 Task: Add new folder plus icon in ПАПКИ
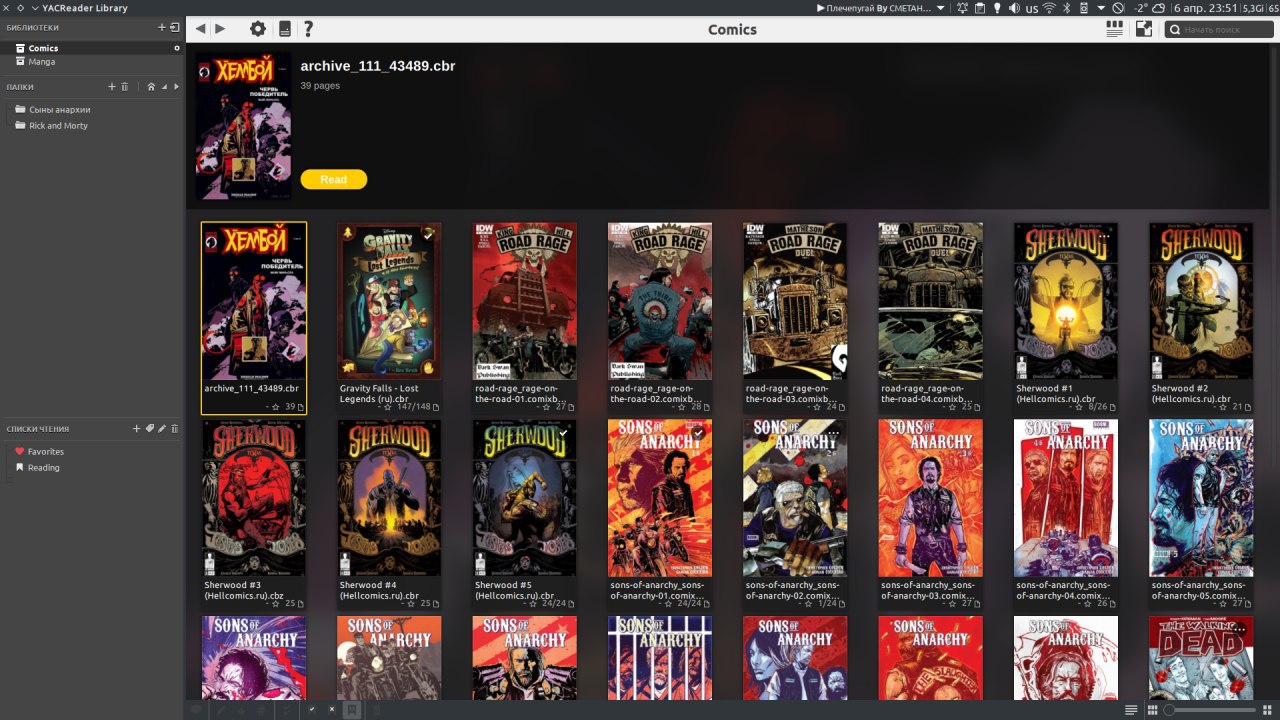(x=112, y=87)
